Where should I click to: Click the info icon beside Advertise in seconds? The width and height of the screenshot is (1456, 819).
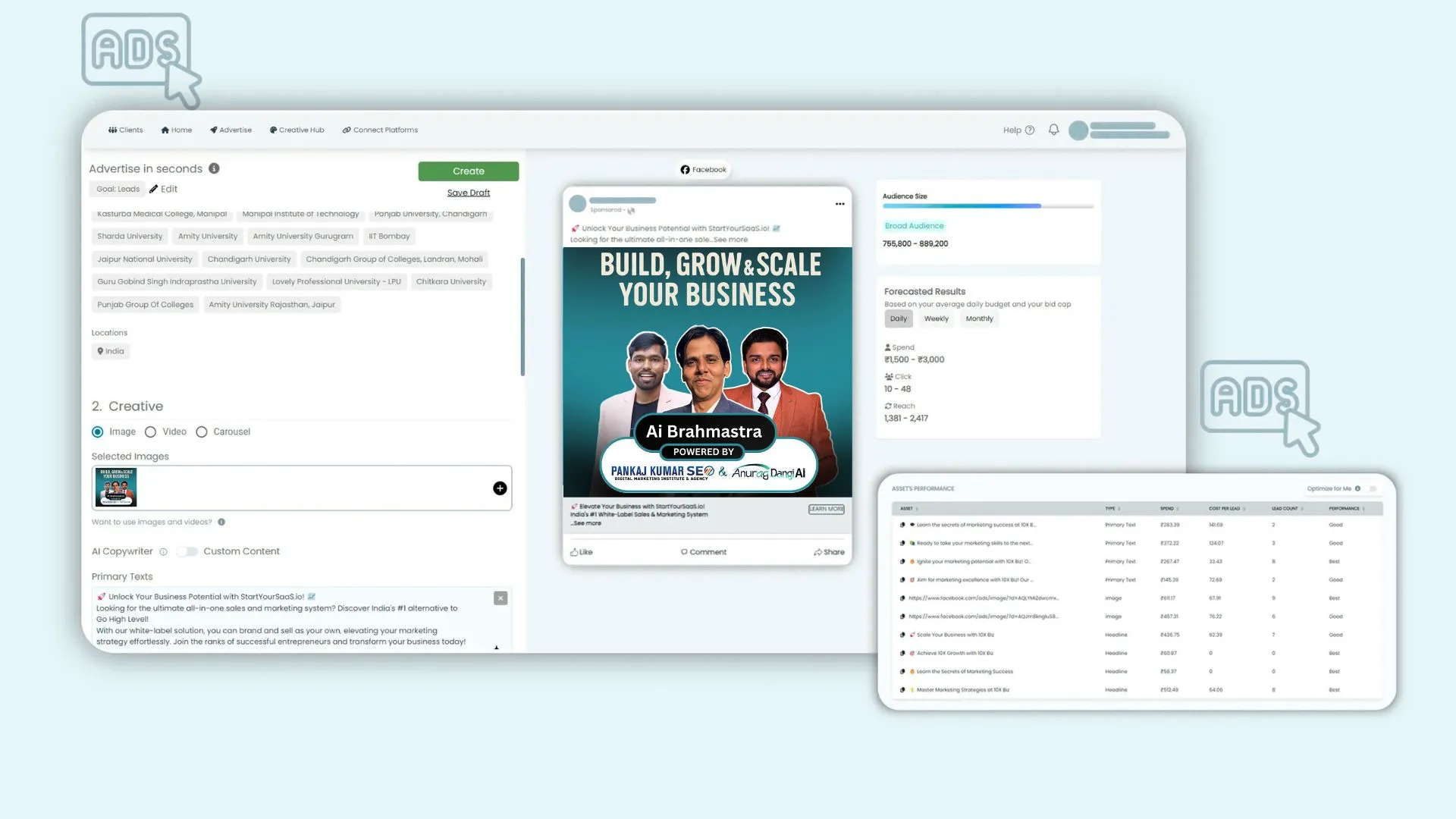point(214,168)
